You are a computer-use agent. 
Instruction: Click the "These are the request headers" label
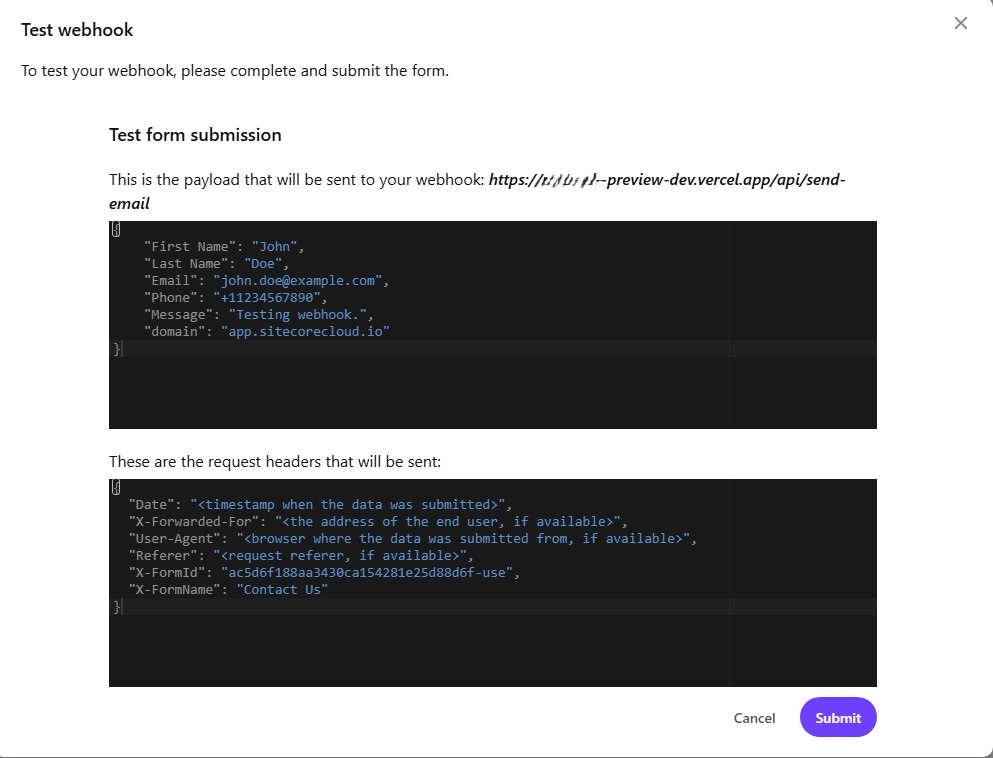tap(275, 462)
